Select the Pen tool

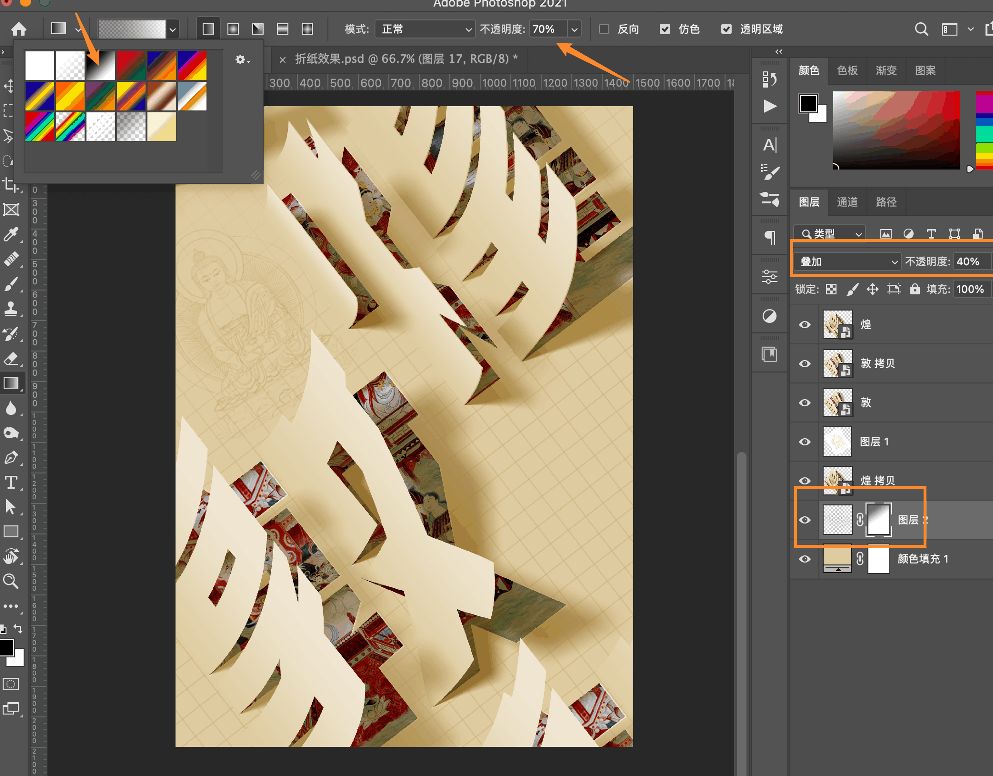(11, 458)
